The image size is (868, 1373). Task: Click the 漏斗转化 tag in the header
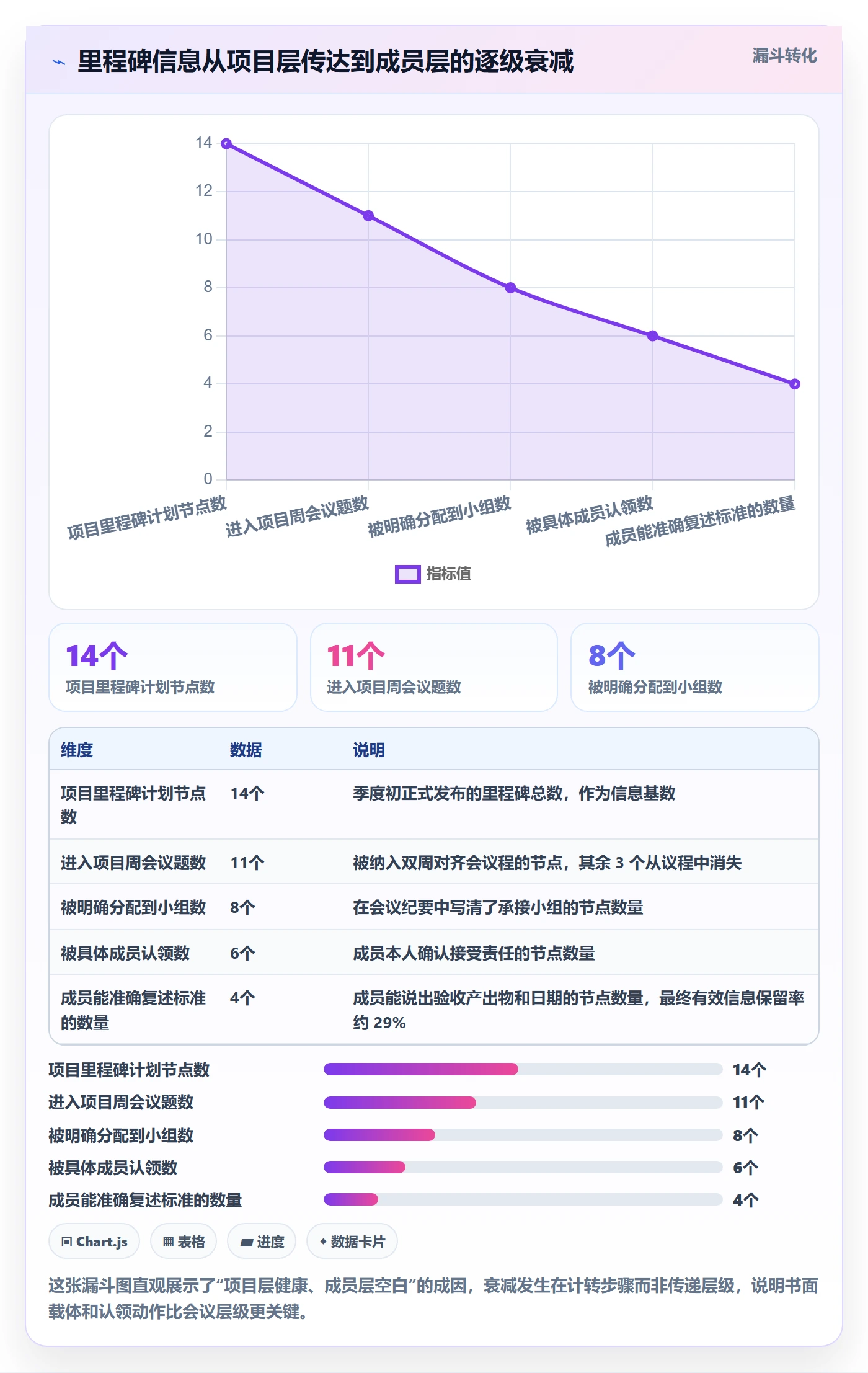784,56
